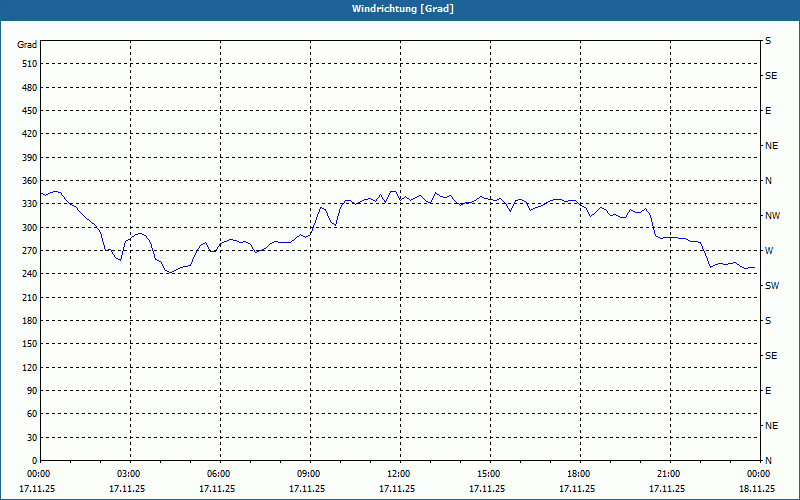
Task: Click the 420 value on the Grad axis
Action: pyautogui.click(x=30, y=134)
